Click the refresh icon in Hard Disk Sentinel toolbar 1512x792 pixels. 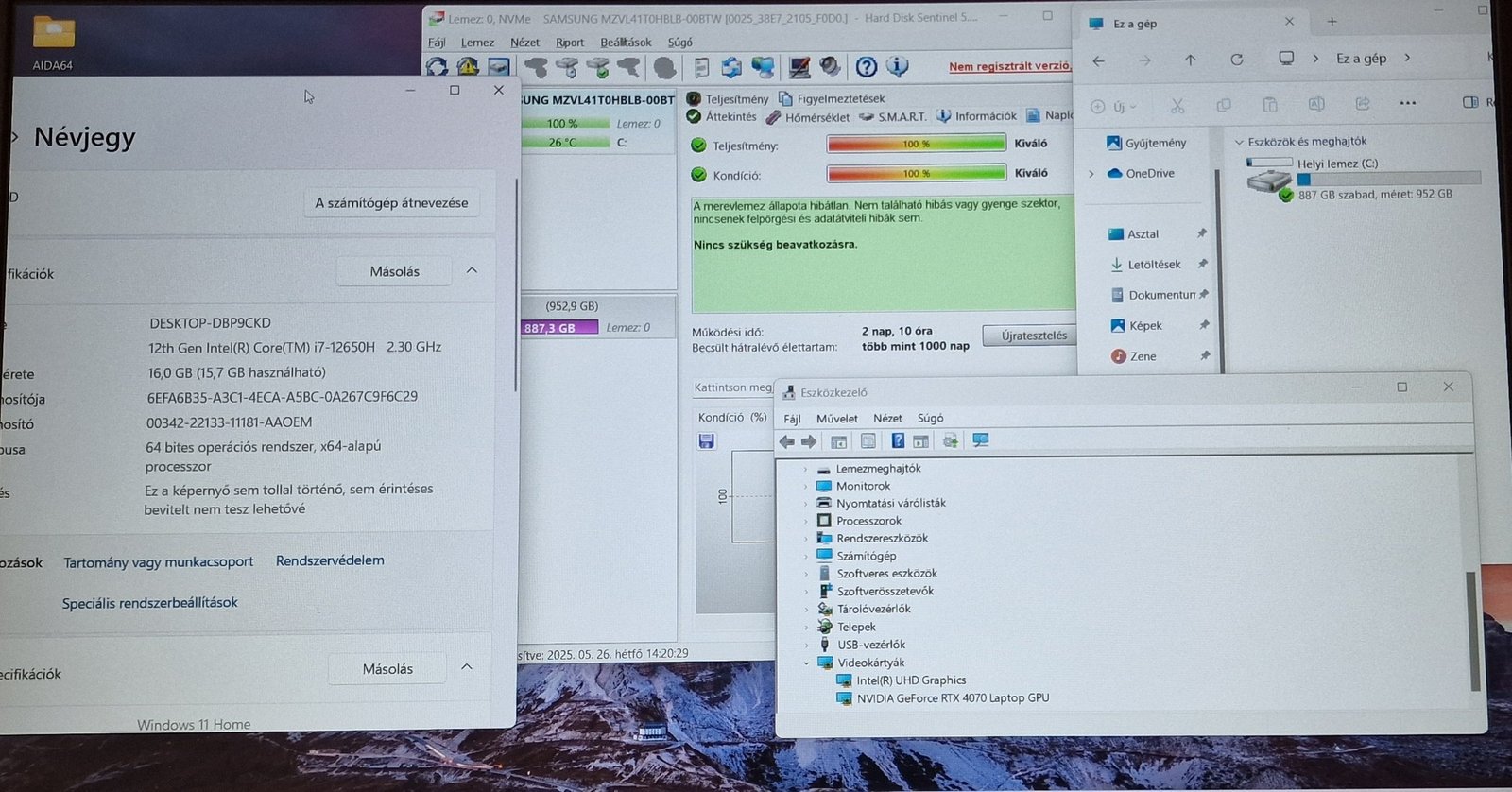click(437, 67)
